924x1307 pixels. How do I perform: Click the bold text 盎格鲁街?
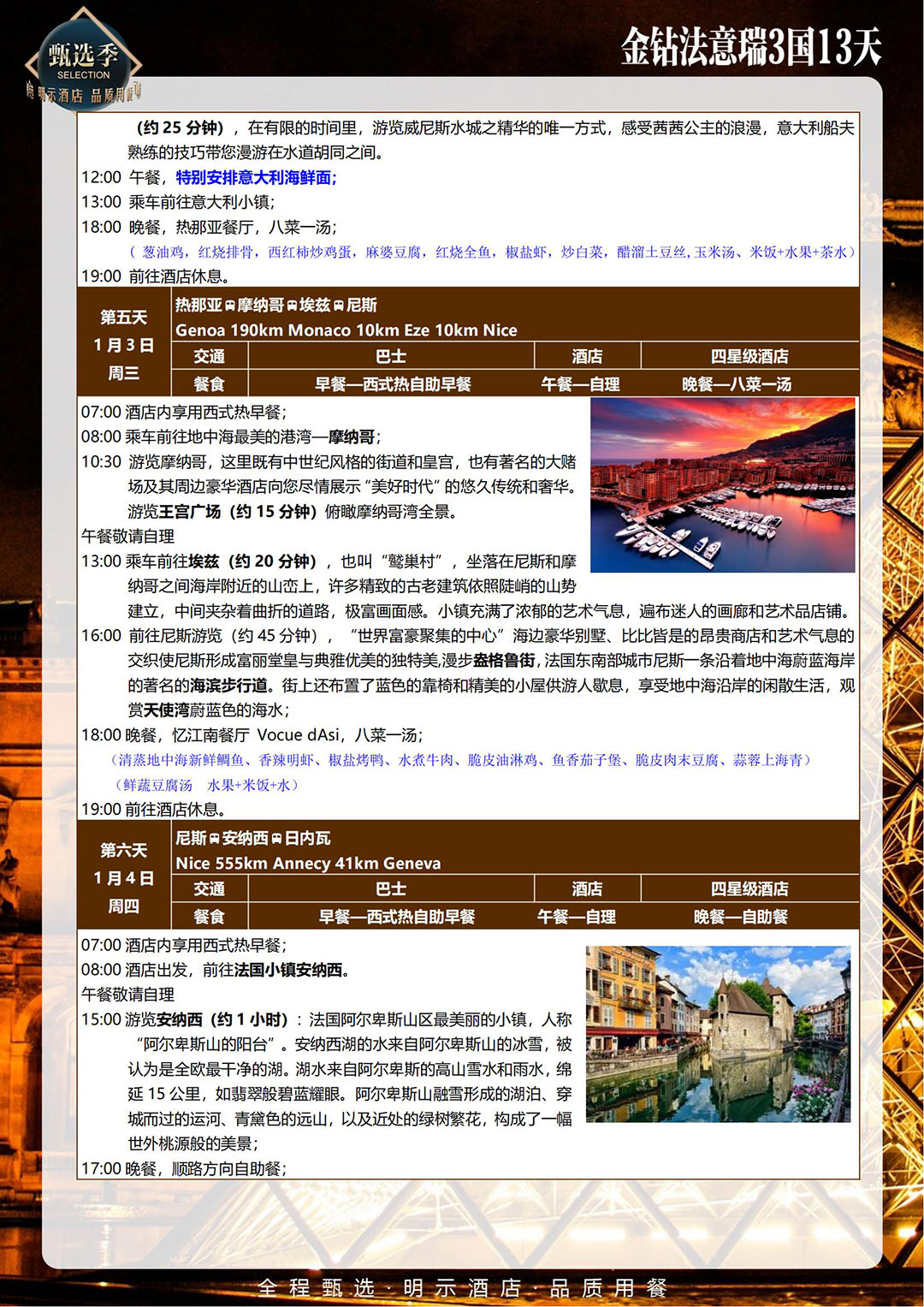(505, 661)
